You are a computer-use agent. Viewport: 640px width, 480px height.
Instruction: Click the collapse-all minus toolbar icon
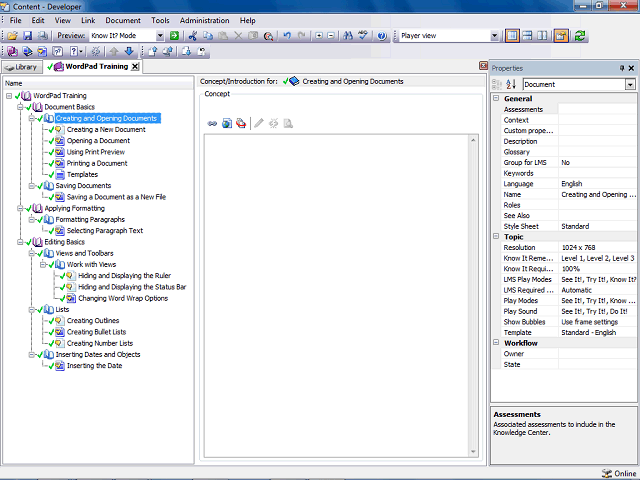point(331,36)
